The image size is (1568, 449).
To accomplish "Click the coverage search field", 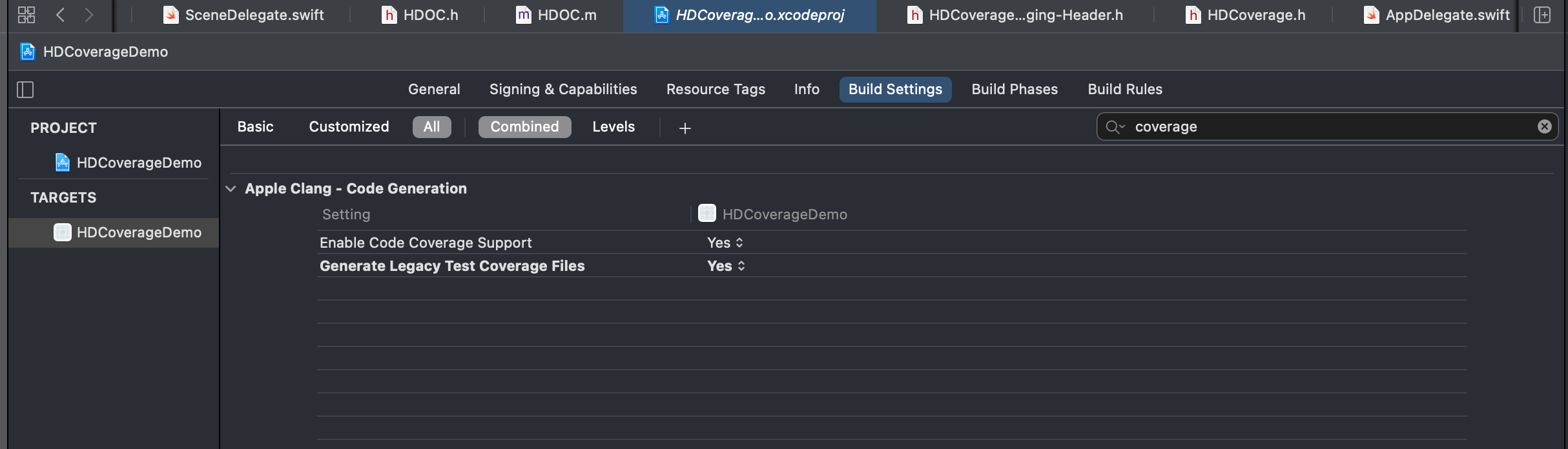I will (1327, 126).
